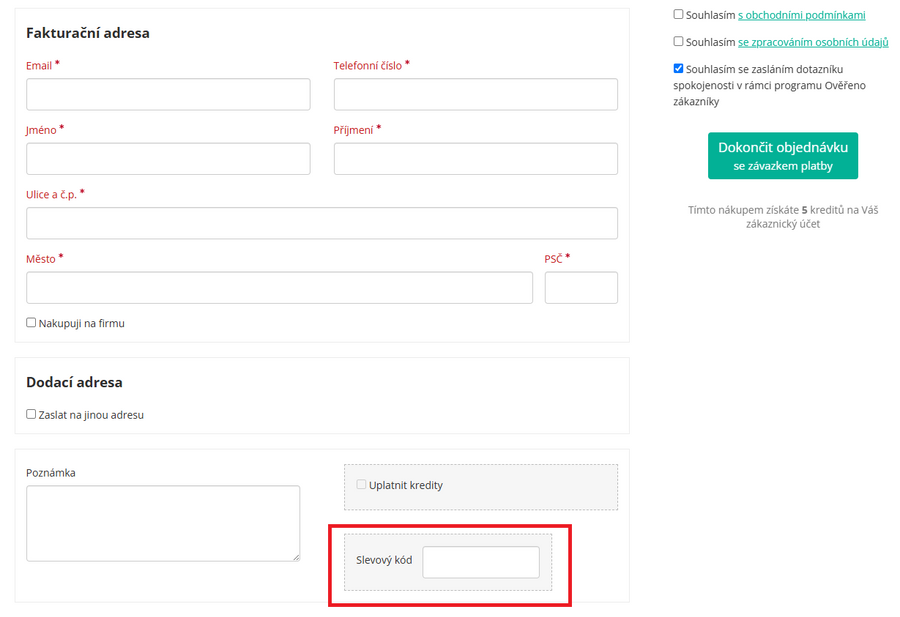
Task: Focus the Ulice a č.p. address field
Action: [x=321, y=223]
